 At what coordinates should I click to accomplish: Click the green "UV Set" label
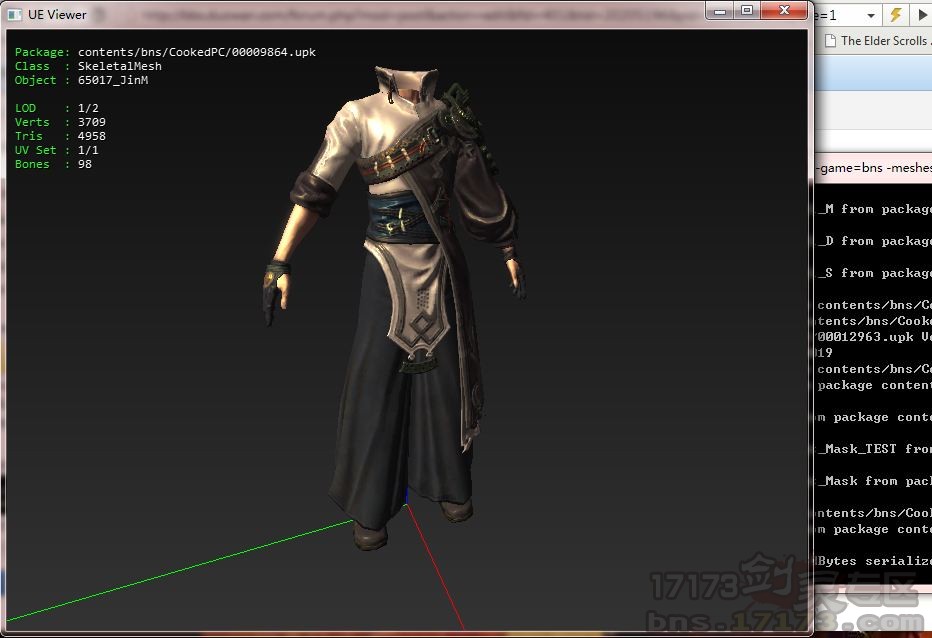click(36, 150)
